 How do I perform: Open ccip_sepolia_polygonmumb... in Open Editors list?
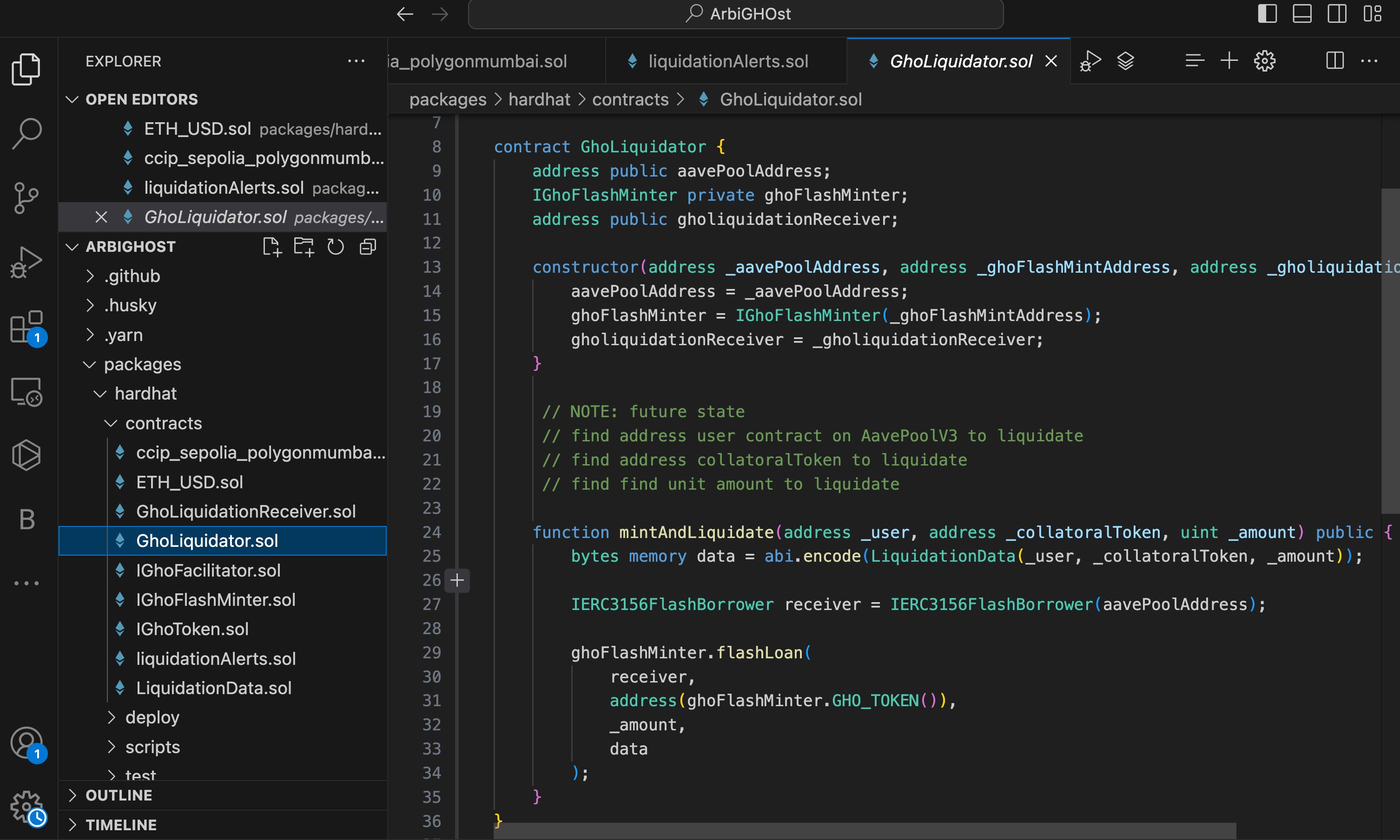(223, 158)
